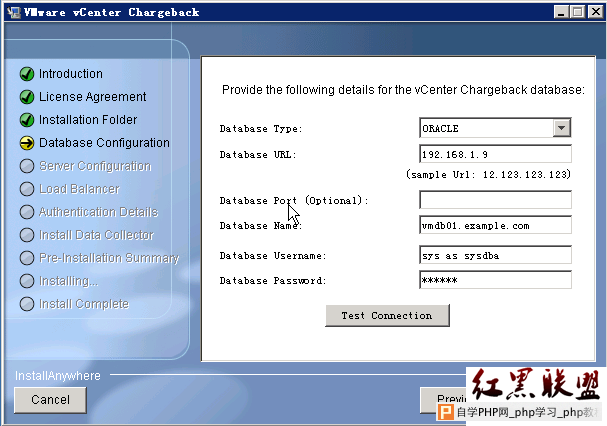Screen dimensions: 607x426
Task: Click the Database Type label
Action: click(x=261, y=129)
